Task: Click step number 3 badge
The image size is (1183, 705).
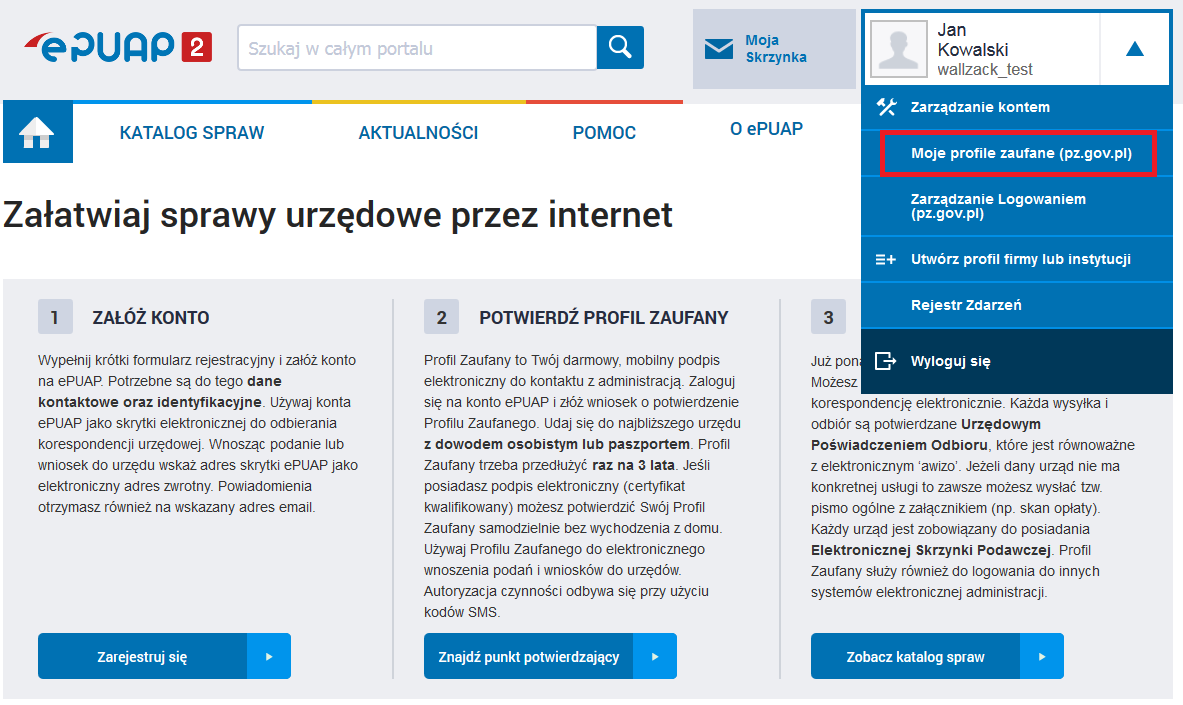Action: [x=828, y=317]
